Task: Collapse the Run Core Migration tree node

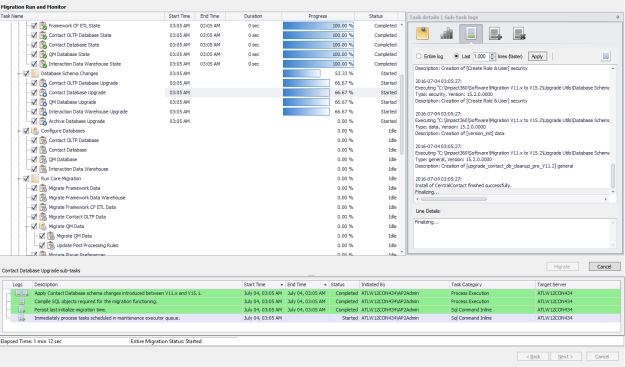Action: pos(19,179)
